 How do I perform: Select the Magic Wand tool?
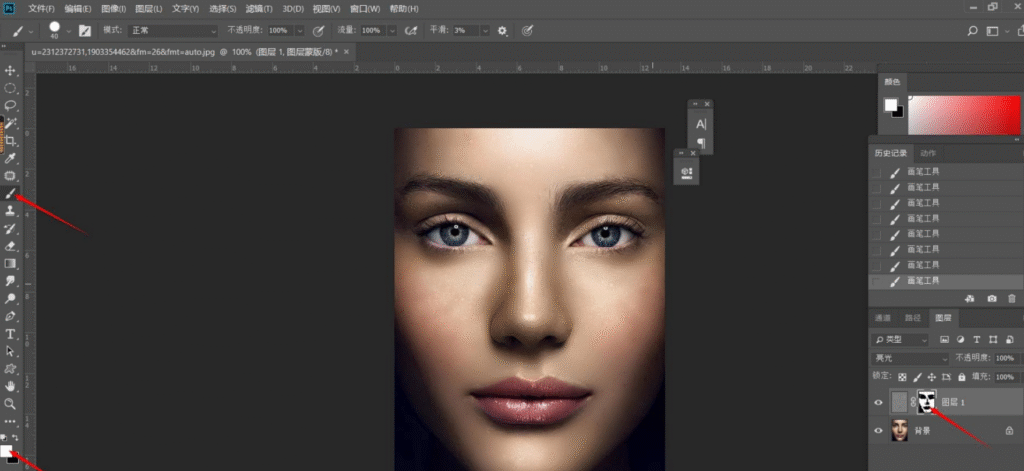point(10,123)
